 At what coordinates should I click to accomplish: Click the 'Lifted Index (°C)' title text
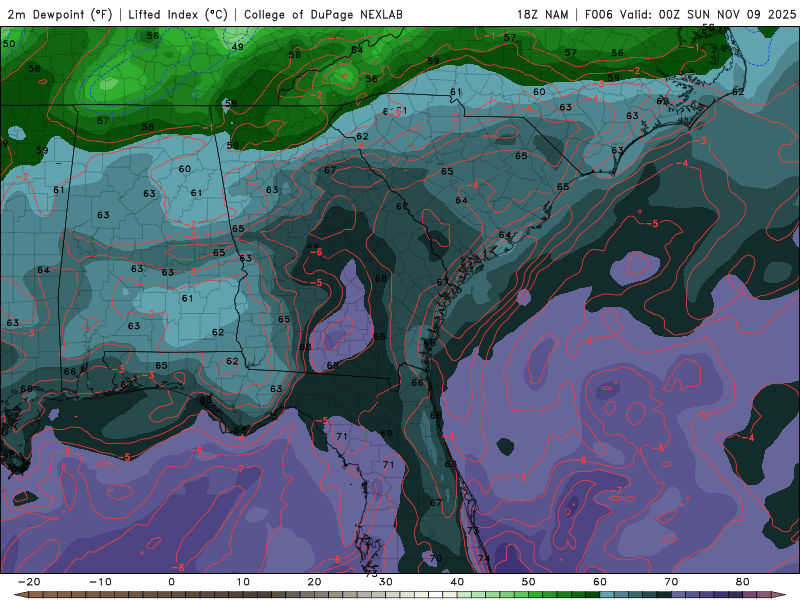[178, 14]
